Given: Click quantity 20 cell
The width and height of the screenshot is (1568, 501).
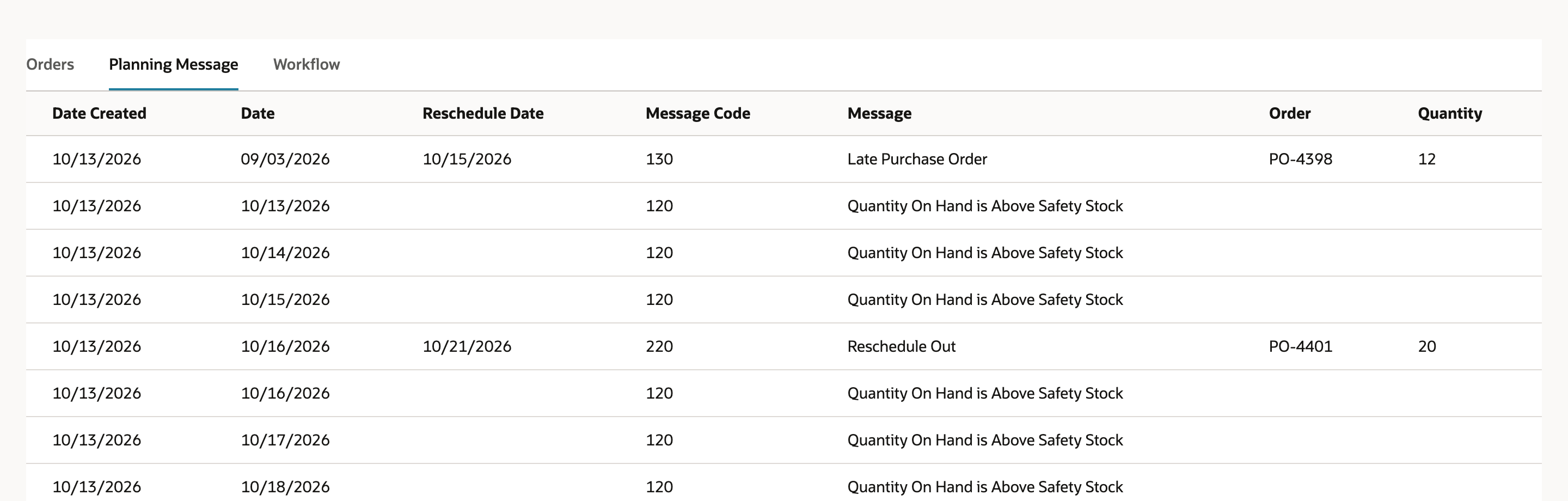Looking at the screenshot, I should [x=1427, y=346].
